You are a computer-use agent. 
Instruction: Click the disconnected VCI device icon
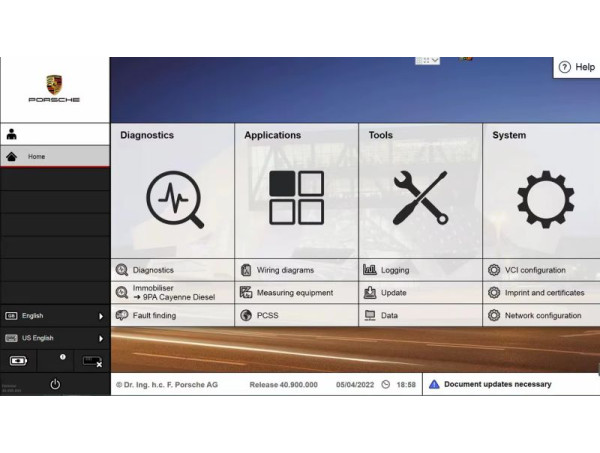[92, 361]
